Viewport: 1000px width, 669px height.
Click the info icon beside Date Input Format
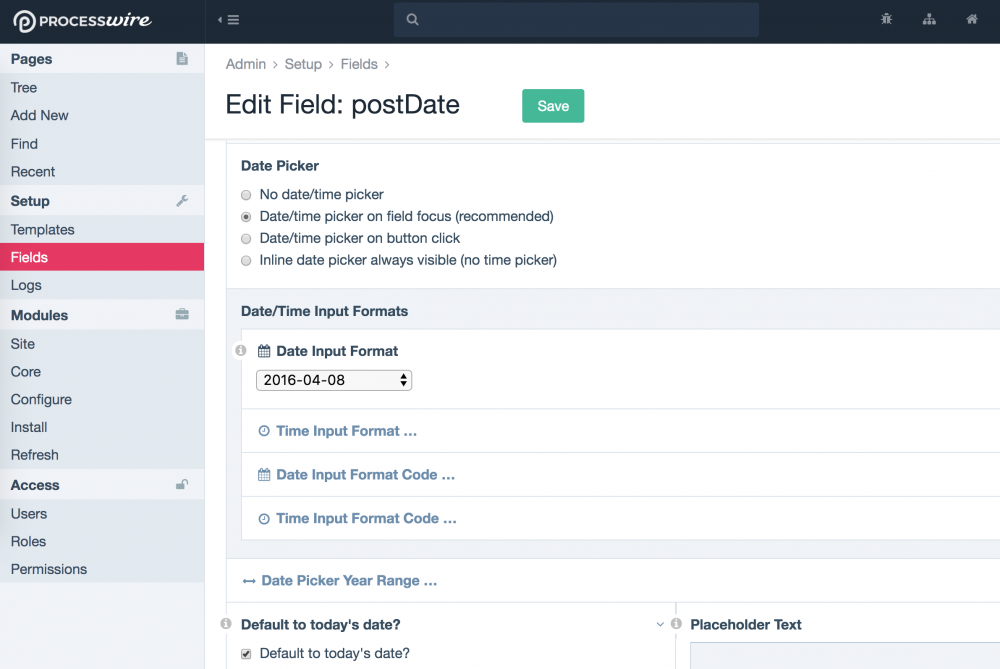pyautogui.click(x=240, y=351)
